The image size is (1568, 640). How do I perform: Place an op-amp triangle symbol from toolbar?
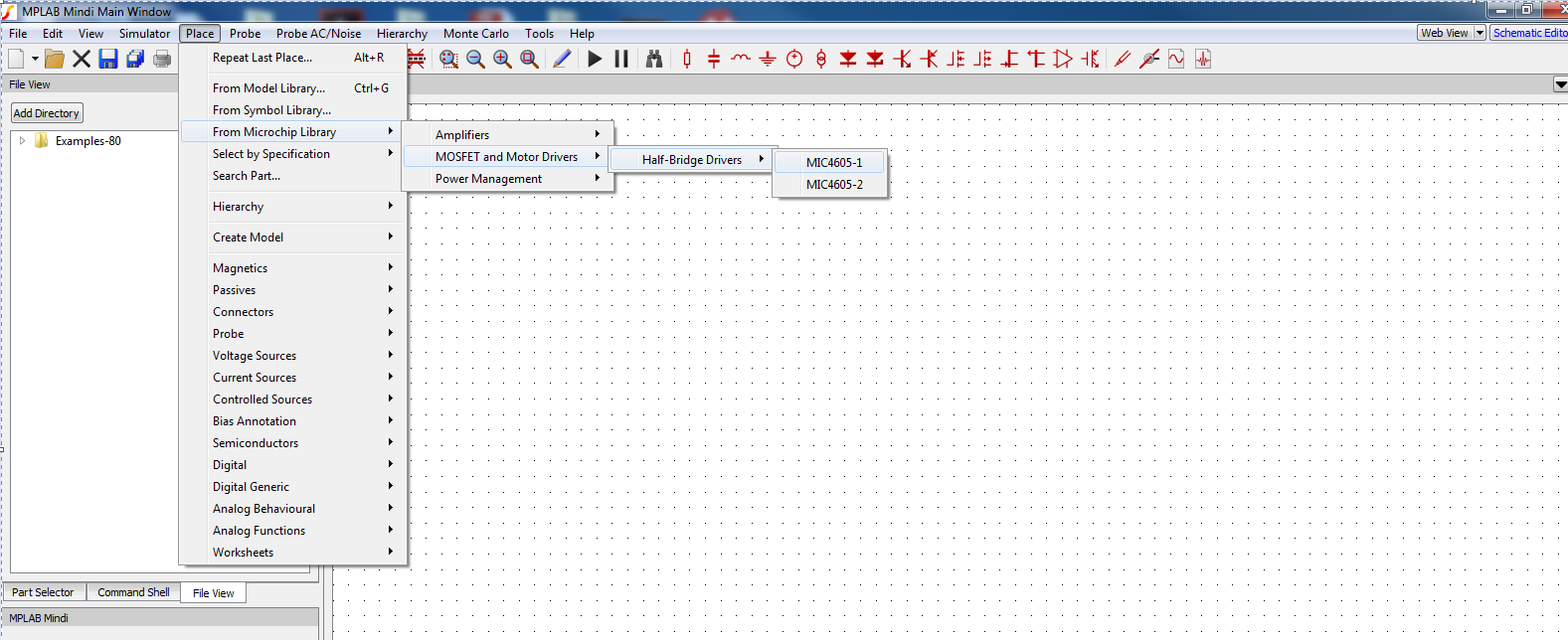(1063, 59)
